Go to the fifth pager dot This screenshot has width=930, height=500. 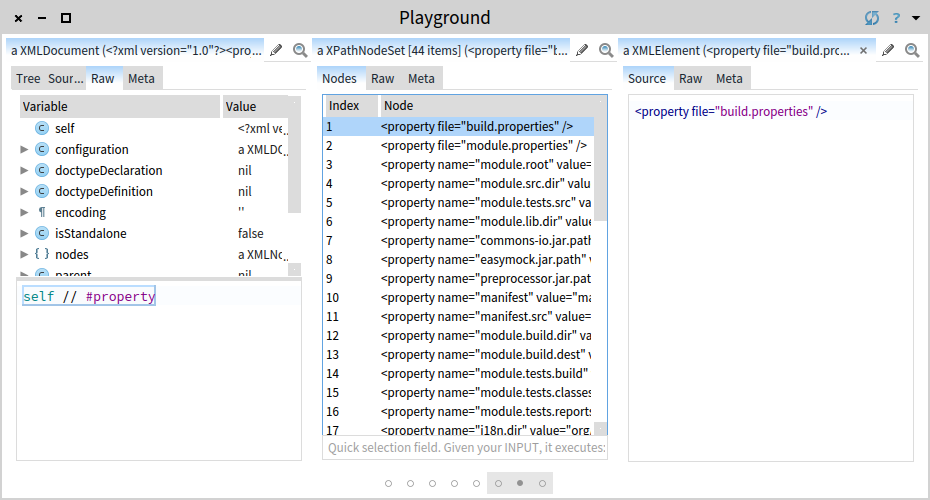pos(476,483)
